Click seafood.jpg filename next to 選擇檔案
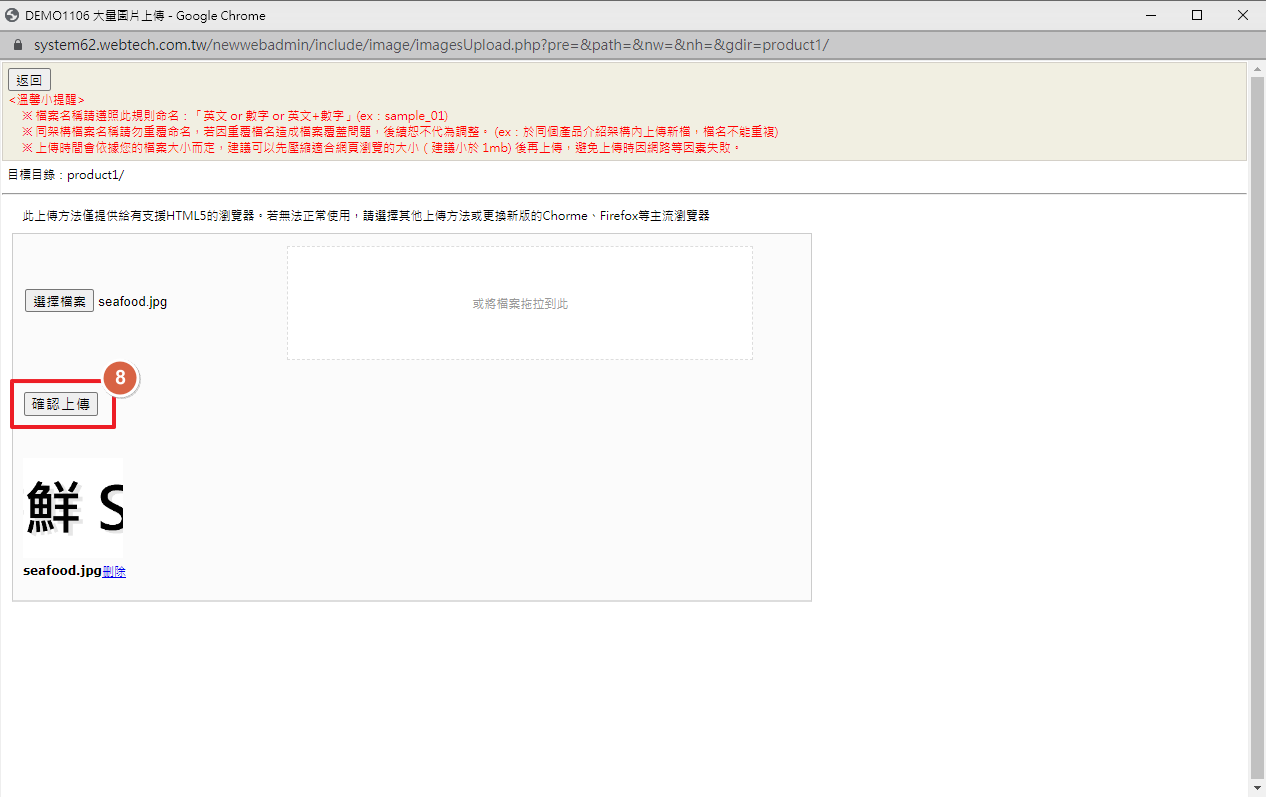 pyautogui.click(x=133, y=301)
